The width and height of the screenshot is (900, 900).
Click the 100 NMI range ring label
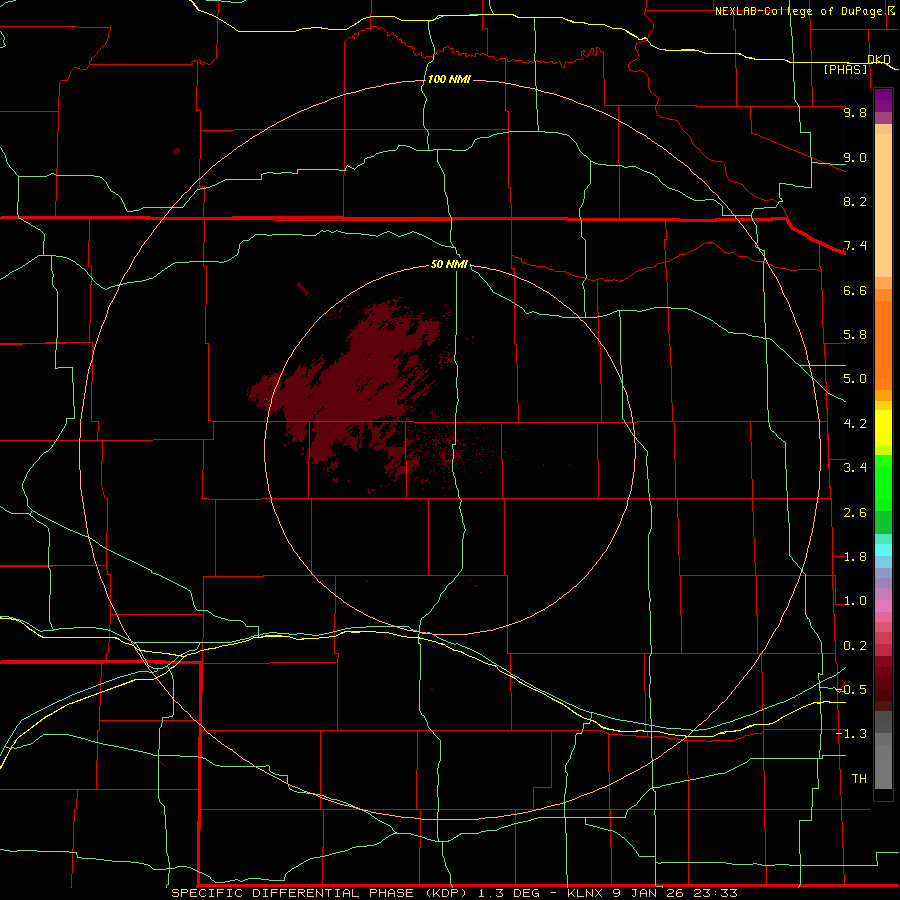point(449,79)
